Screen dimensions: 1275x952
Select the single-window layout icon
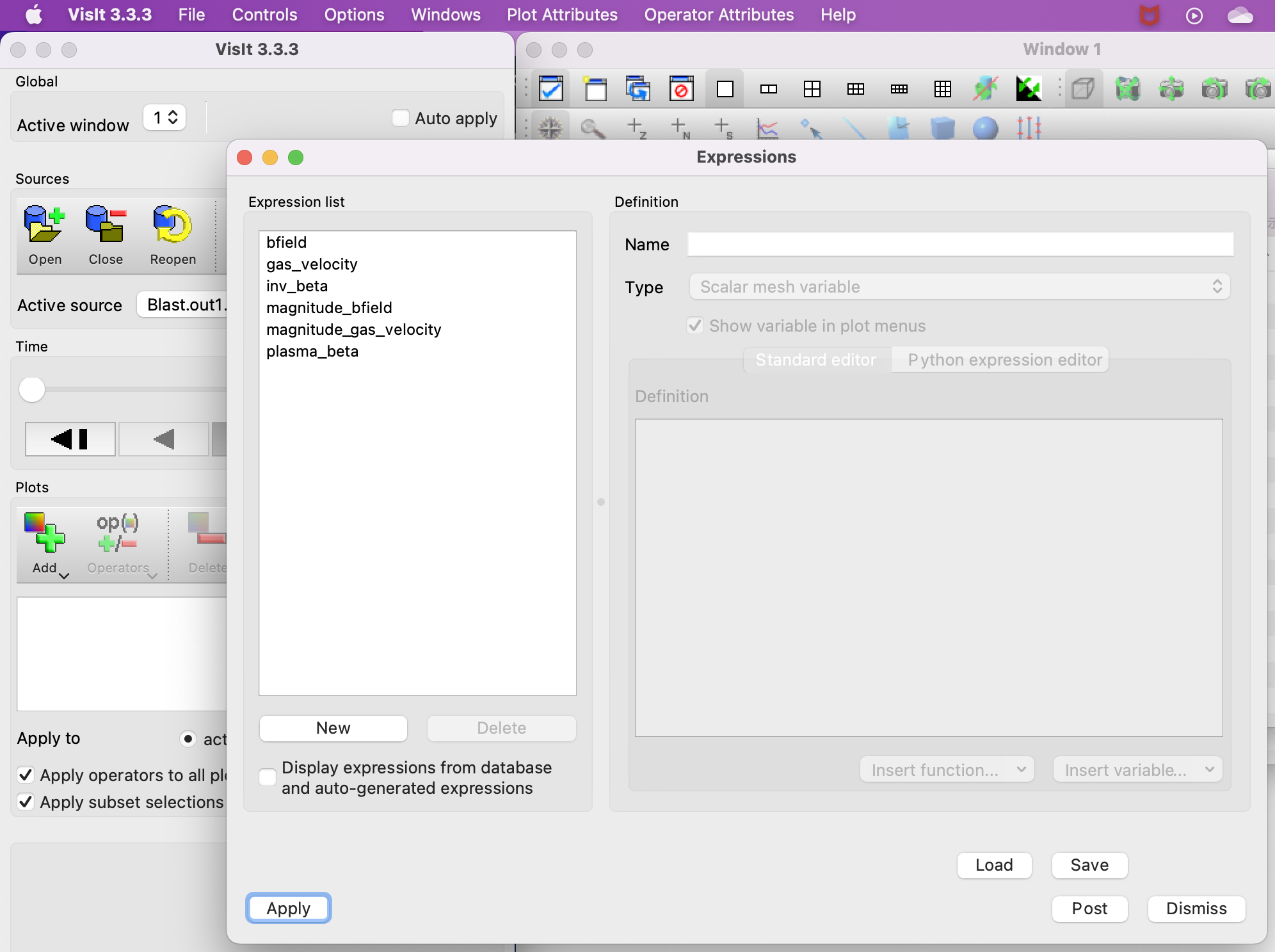(x=725, y=88)
